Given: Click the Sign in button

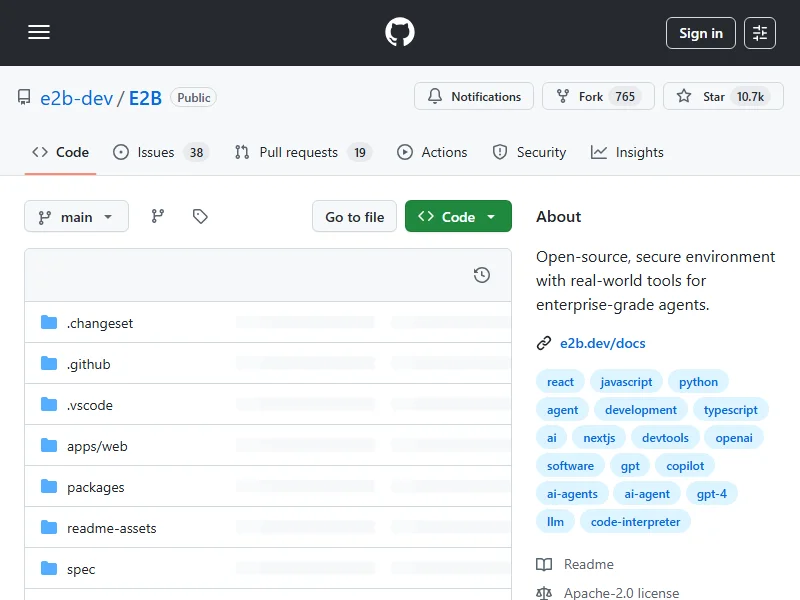Looking at the screenshot, I should click(700, 33).
